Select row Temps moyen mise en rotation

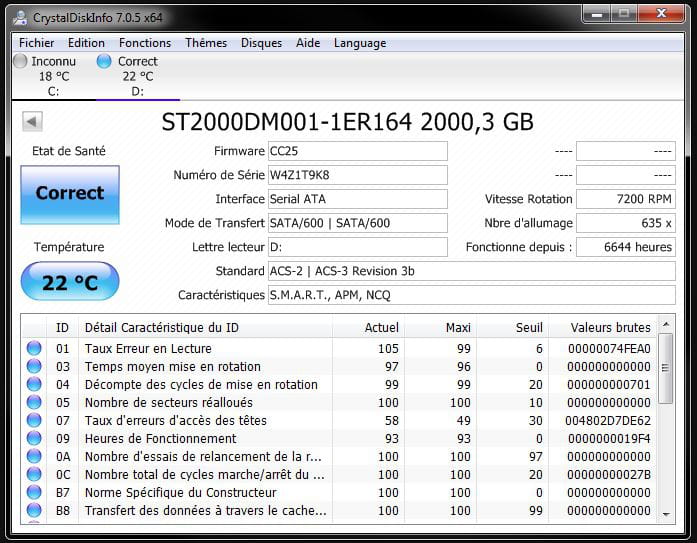click(x=340, y=367)
